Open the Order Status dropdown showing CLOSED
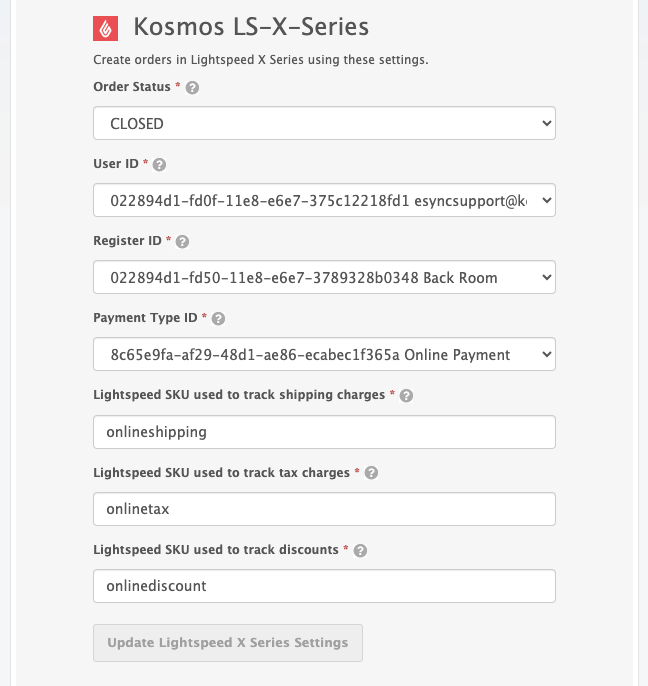Viewport: 648px width, 686px height. click(324, 124)
